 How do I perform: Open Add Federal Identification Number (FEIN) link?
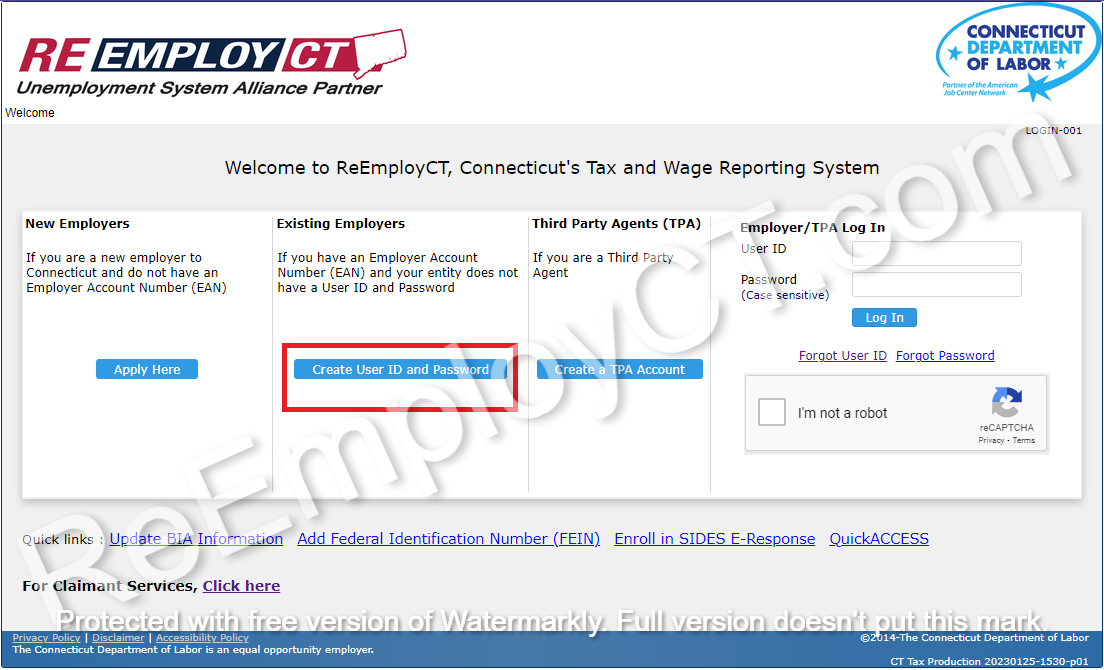tap(448, 539)
